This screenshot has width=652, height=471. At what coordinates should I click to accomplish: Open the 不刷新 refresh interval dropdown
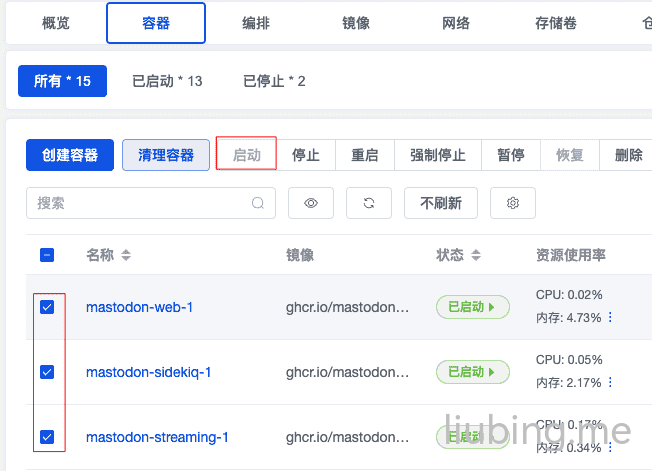click(x=441, y=203)
